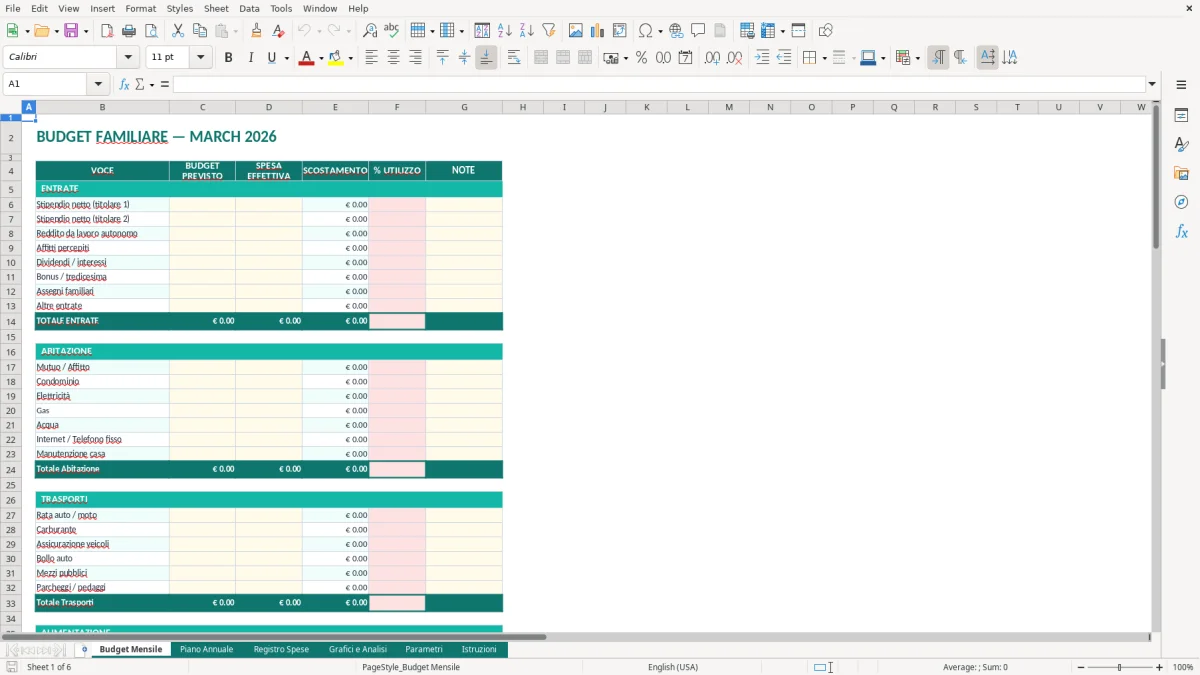1200x675 pixels.
Task: Increase indent
Action: [762, 58]
